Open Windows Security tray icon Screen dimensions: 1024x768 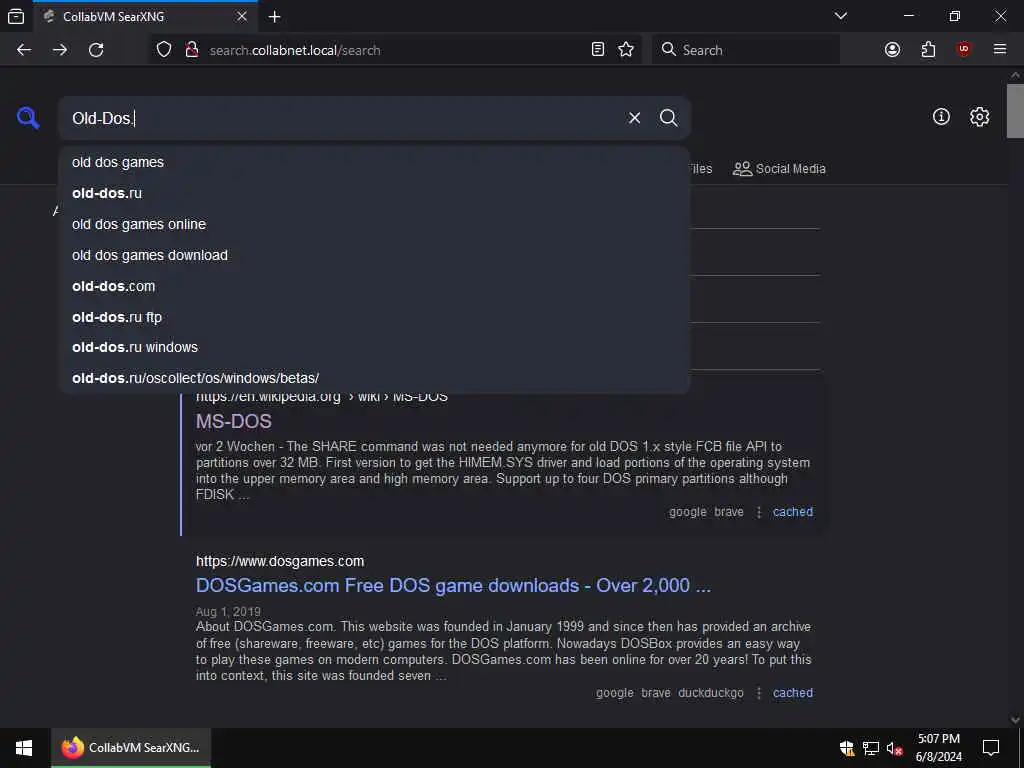[x=847, y=748]
